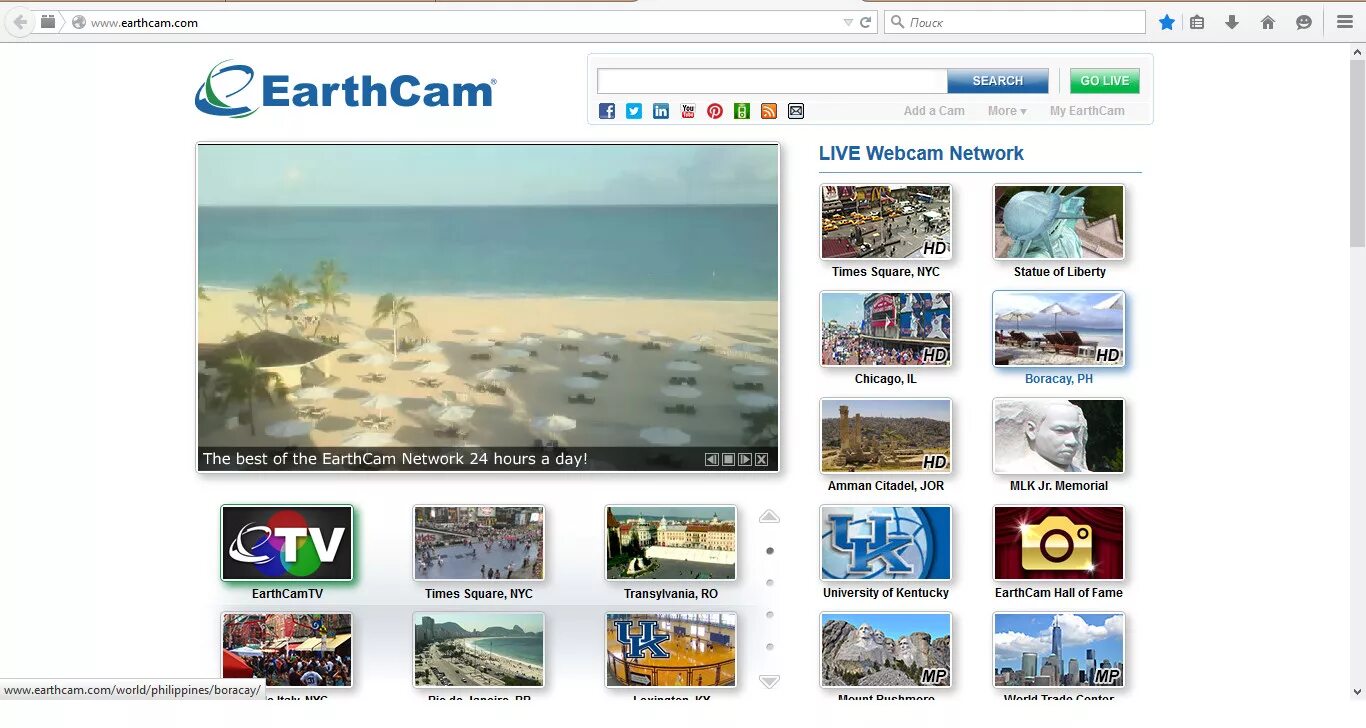The image size is (1366, 728).
Task: Stop the featured webcam slideshow
Action: coord(728,459)
